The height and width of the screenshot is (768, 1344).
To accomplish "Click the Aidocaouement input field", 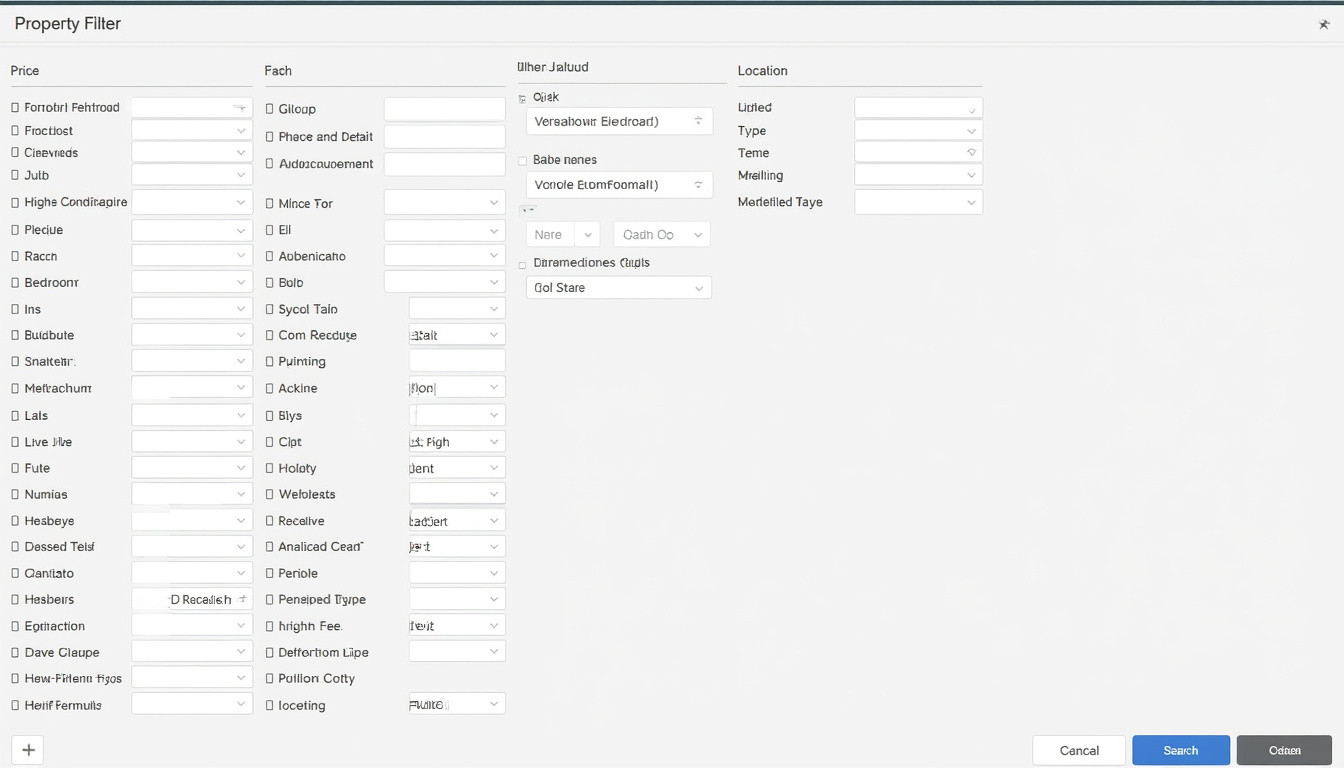I will pos(445,164).
